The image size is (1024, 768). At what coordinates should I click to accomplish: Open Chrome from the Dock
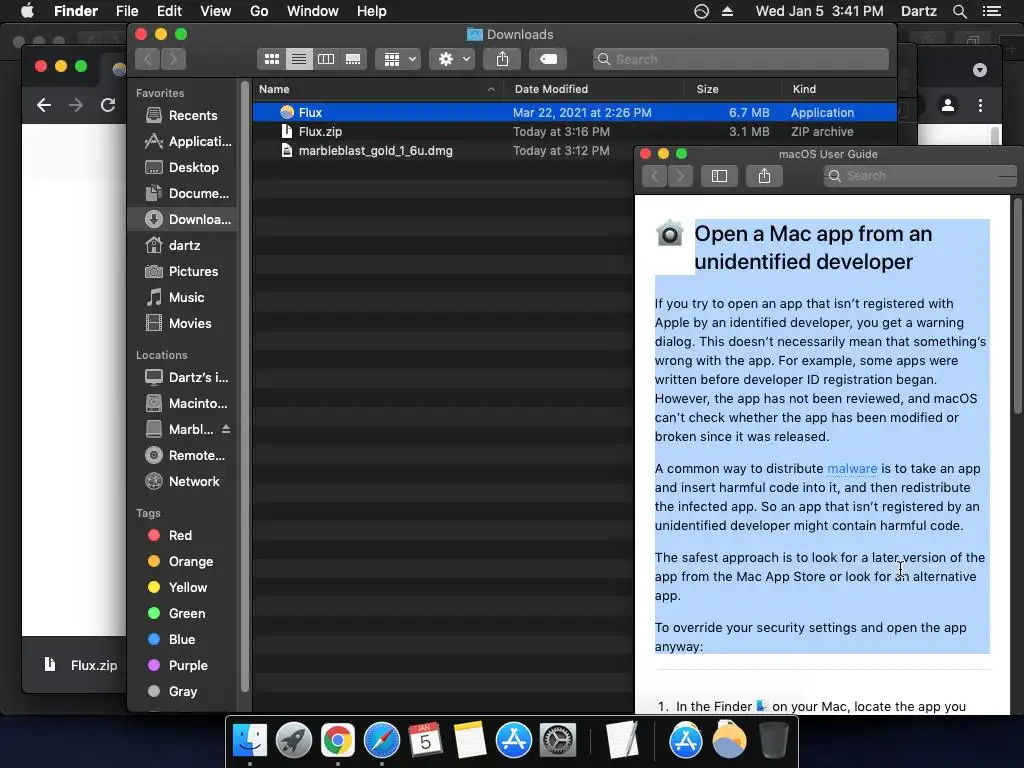click(337, 740)
